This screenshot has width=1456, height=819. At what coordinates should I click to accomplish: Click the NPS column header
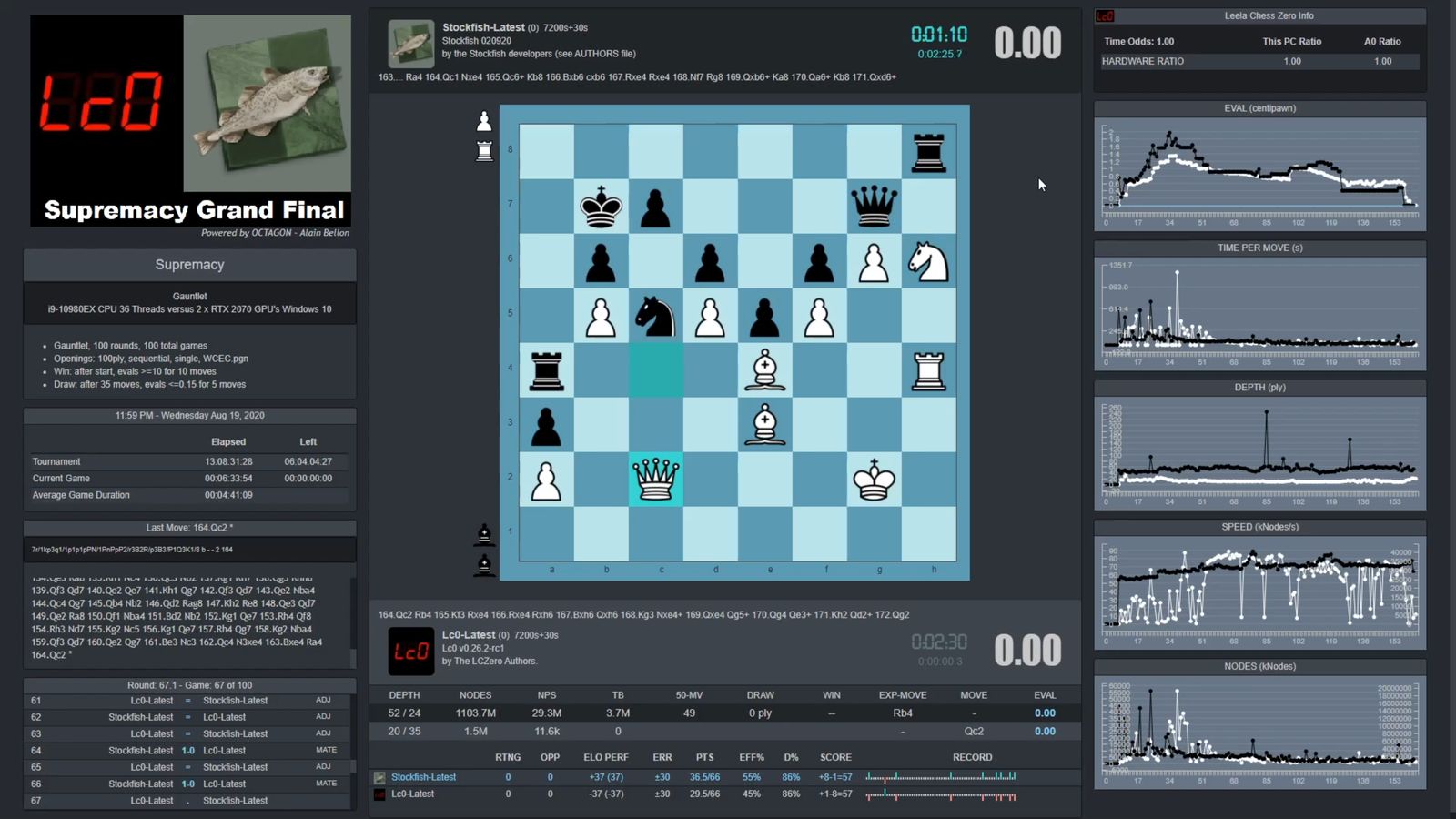point(547,695)
